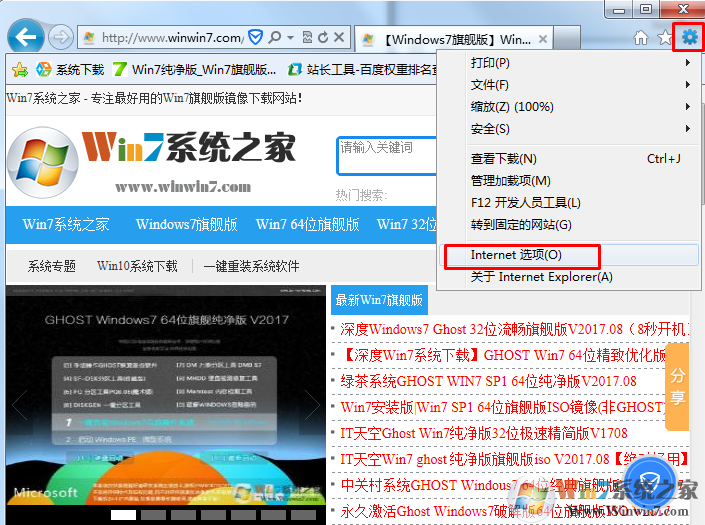Image resolution: width=705 pixels, height=525 pixels.
Task: Click next slide arrow on banner
Action: [312, 405]
